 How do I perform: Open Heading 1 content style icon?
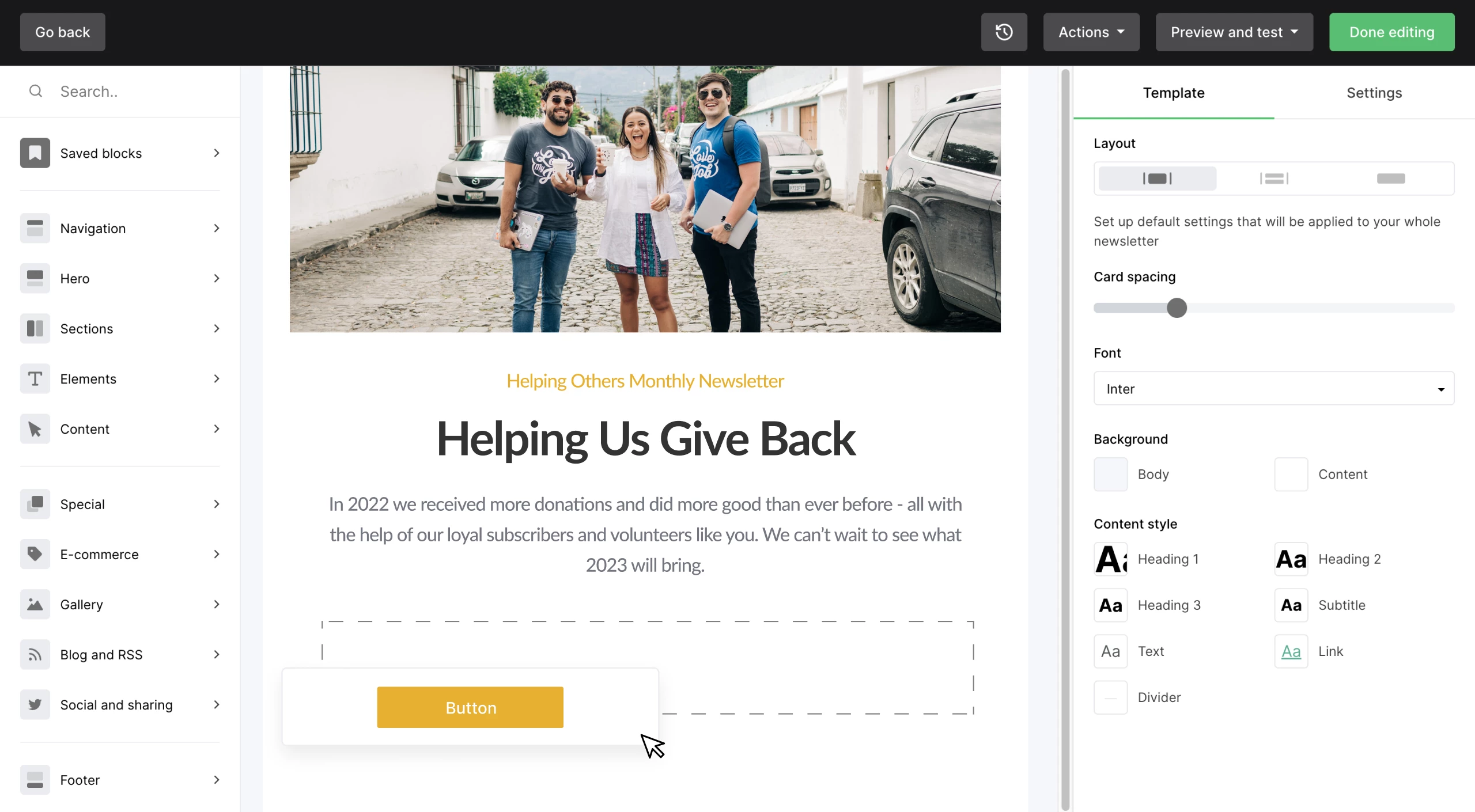pos(1110,559)
